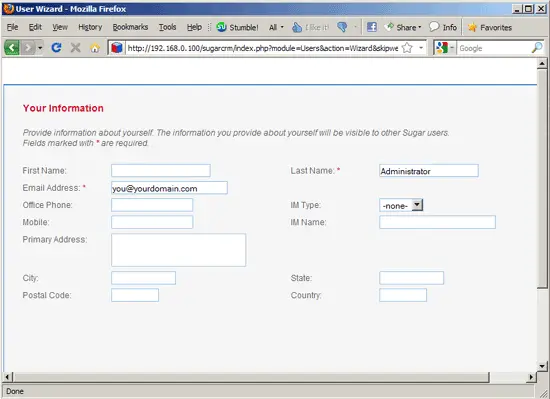Open the History menu
550x399 pixels.
coord(90,27)
